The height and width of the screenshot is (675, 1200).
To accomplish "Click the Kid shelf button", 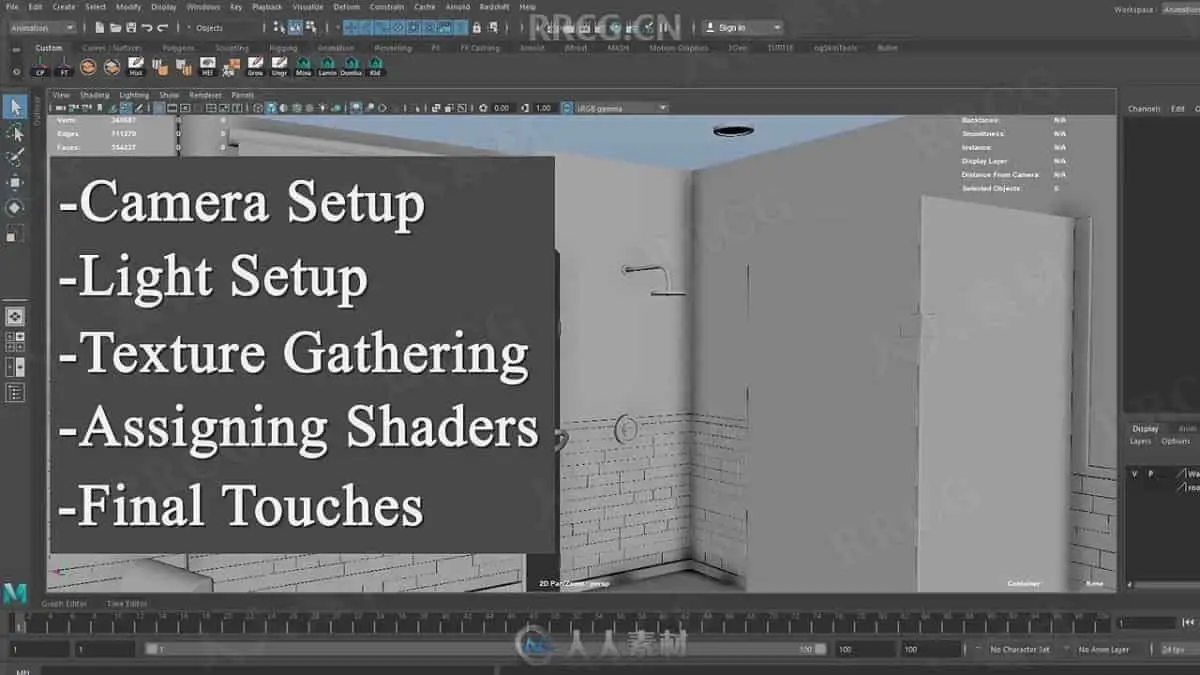I will coord(375,67).
